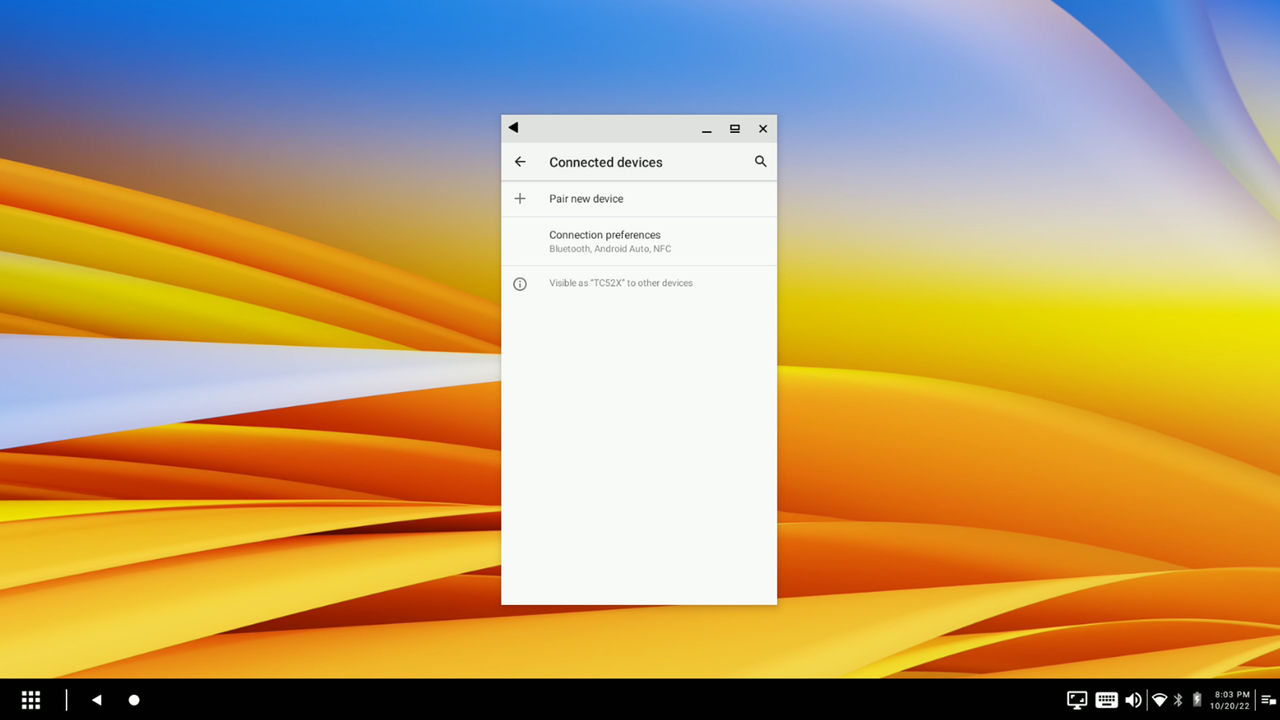Open Pair new device
The width and height of the screenshot is (1280, 720).
[639, 199]
